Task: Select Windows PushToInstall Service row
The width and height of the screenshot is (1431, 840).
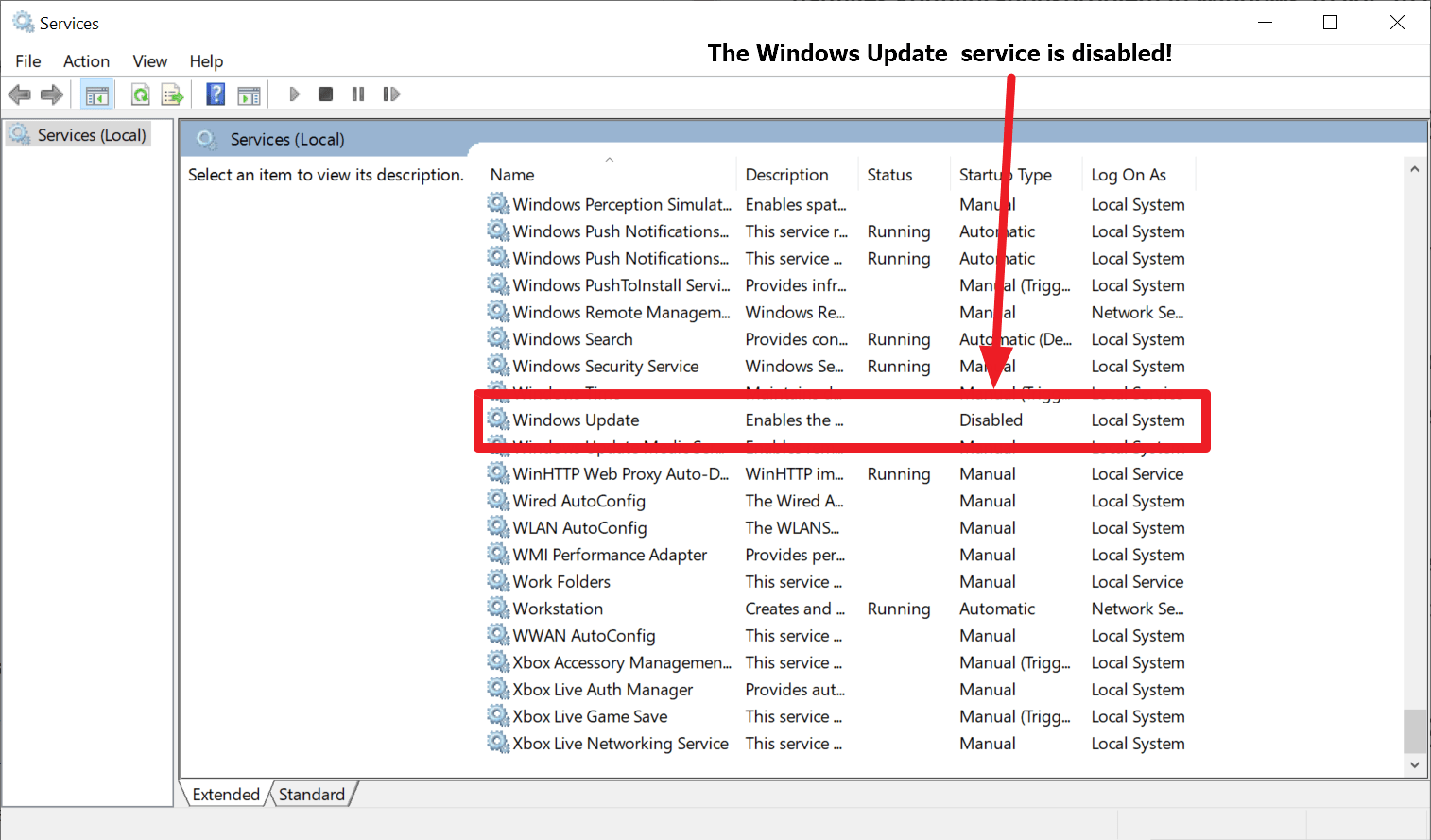Action: point(836,285)
